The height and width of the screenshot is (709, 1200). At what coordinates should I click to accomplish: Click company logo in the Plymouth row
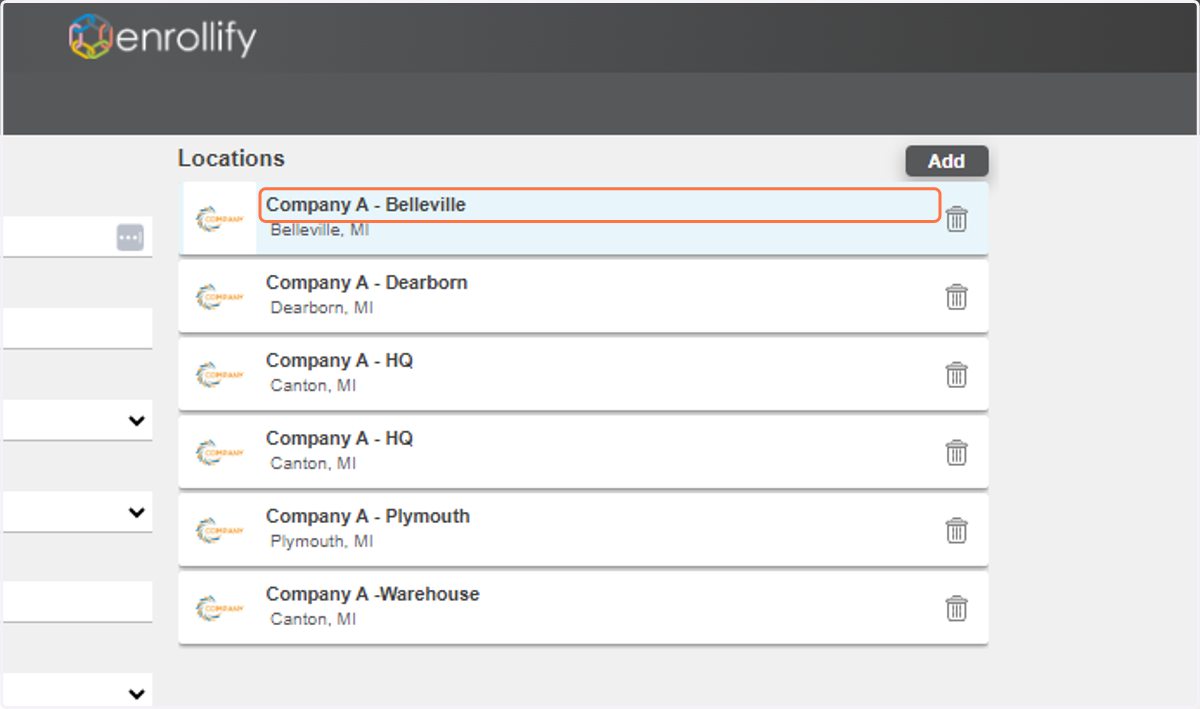tap(219, 531)
